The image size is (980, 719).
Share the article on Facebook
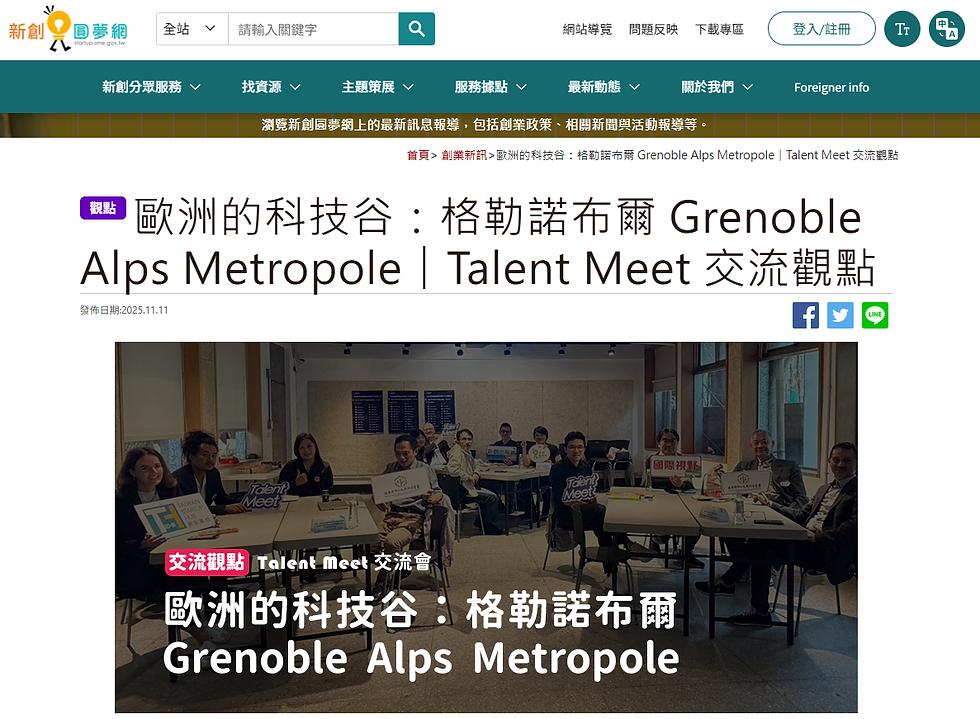(x=806, y=315)
